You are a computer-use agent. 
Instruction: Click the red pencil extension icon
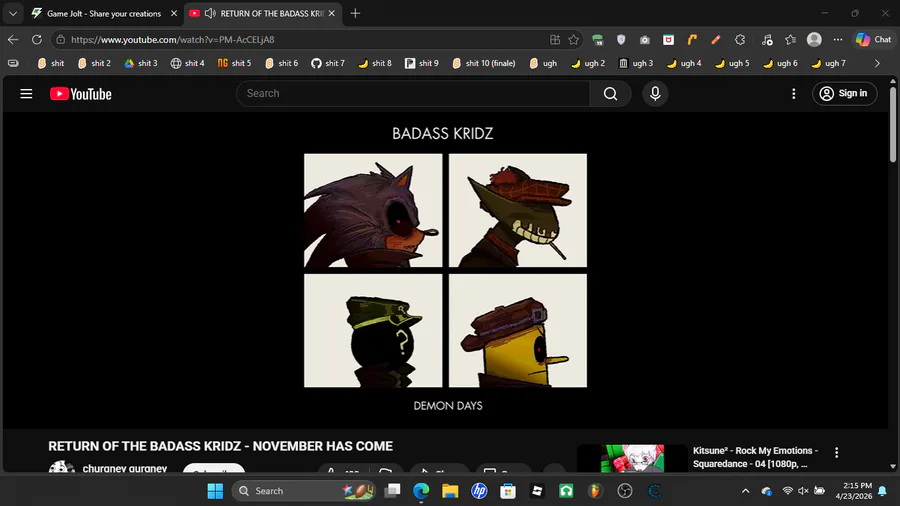click(716, 40)
